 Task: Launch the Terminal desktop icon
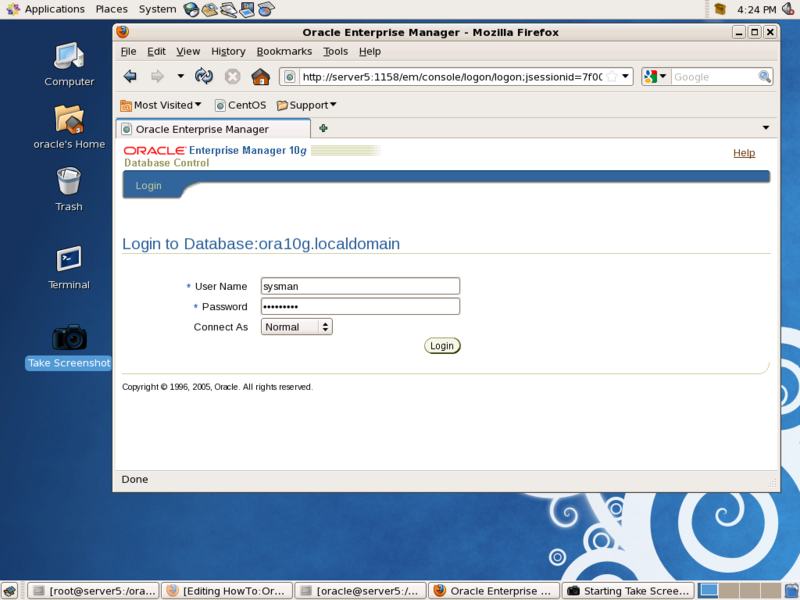[x=69, y=268]
